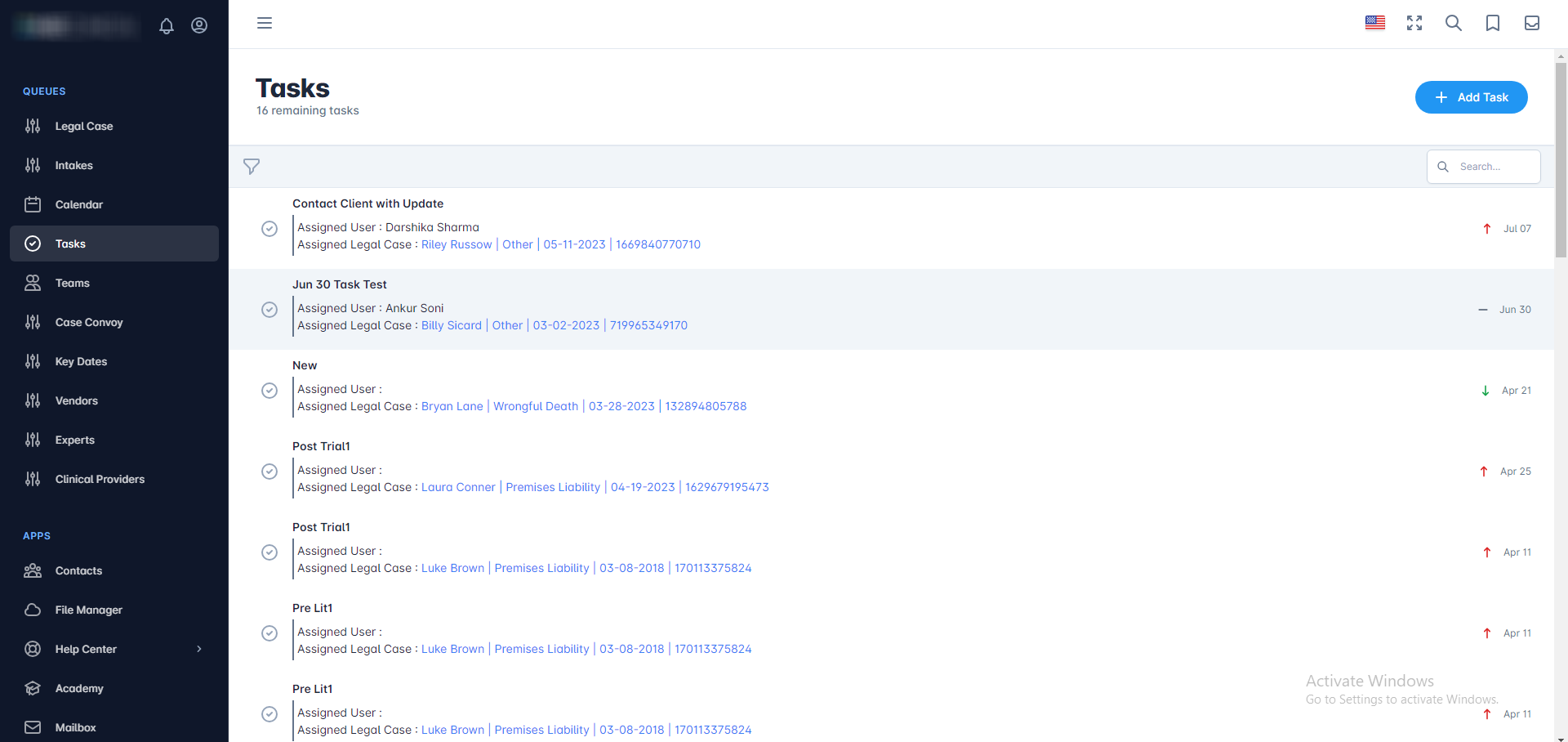The height and width of the screenshot is (742, 1568).
Task: Click the low priority arrow for Apr 21 task
Action: click(x=1486, y=391)
